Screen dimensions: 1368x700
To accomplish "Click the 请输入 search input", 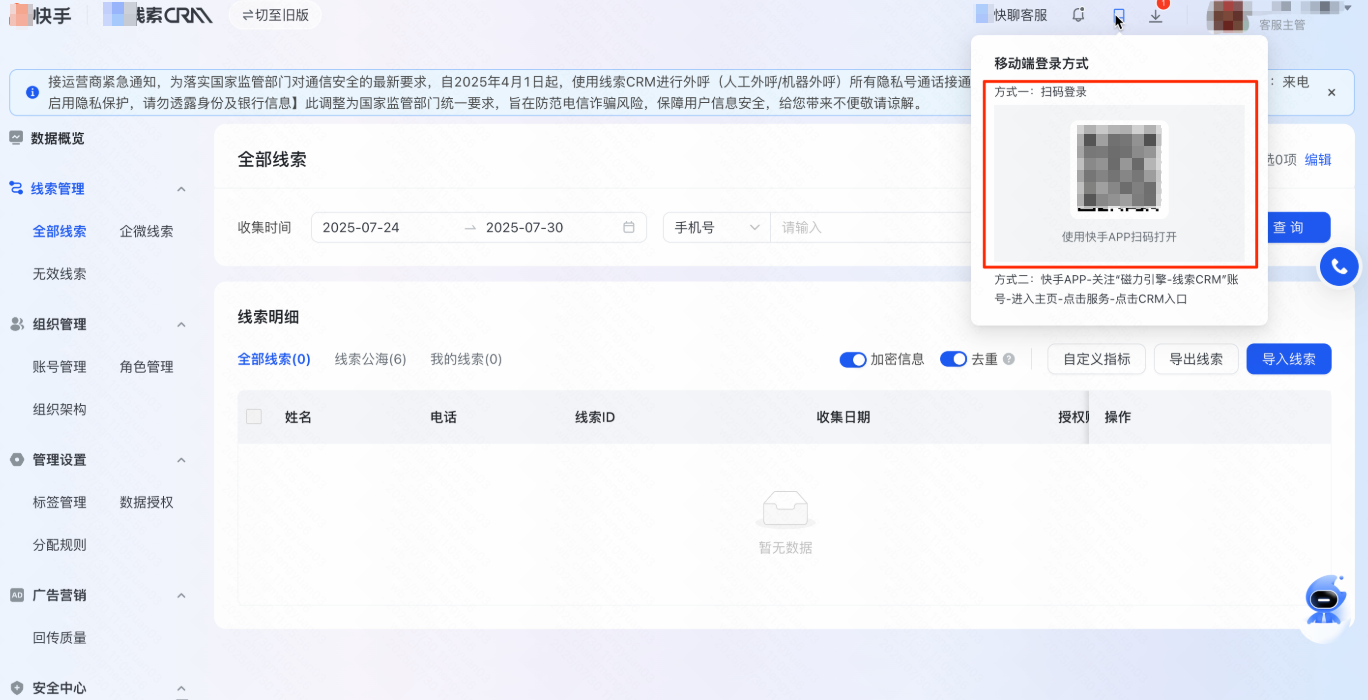I will 870,227.
